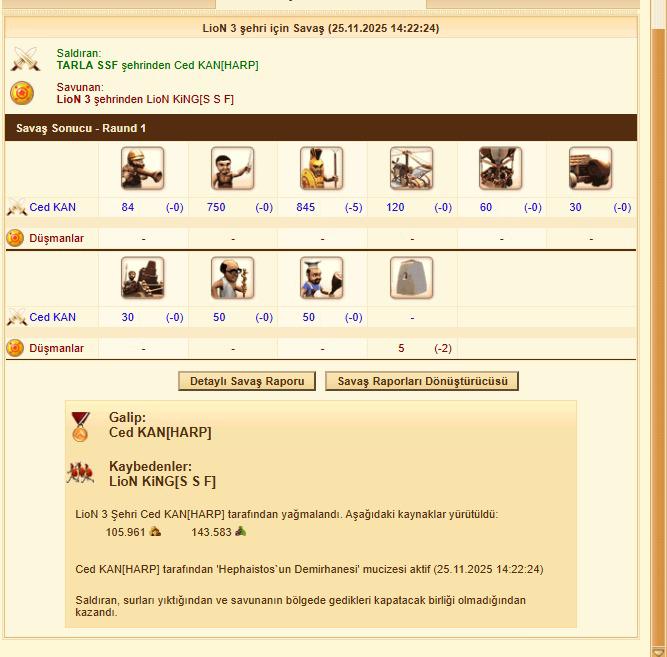This screenshot has width=667, height=657.
Task: Click the battering ram unit icon
Action: [x=590, y=168]
